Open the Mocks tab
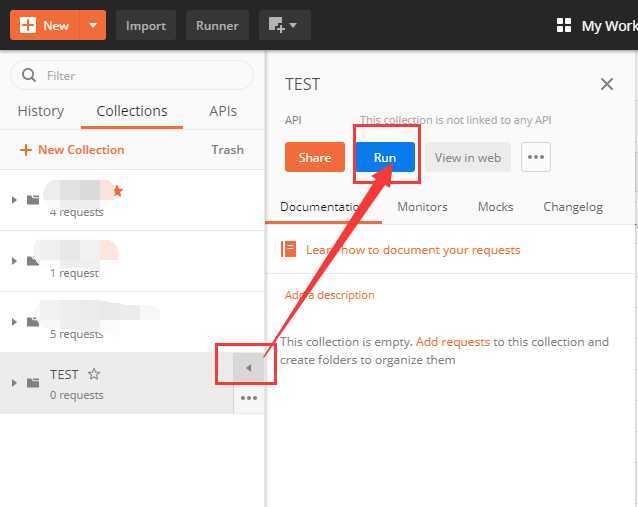The image size is (638, 507). [x=496, y=207]
